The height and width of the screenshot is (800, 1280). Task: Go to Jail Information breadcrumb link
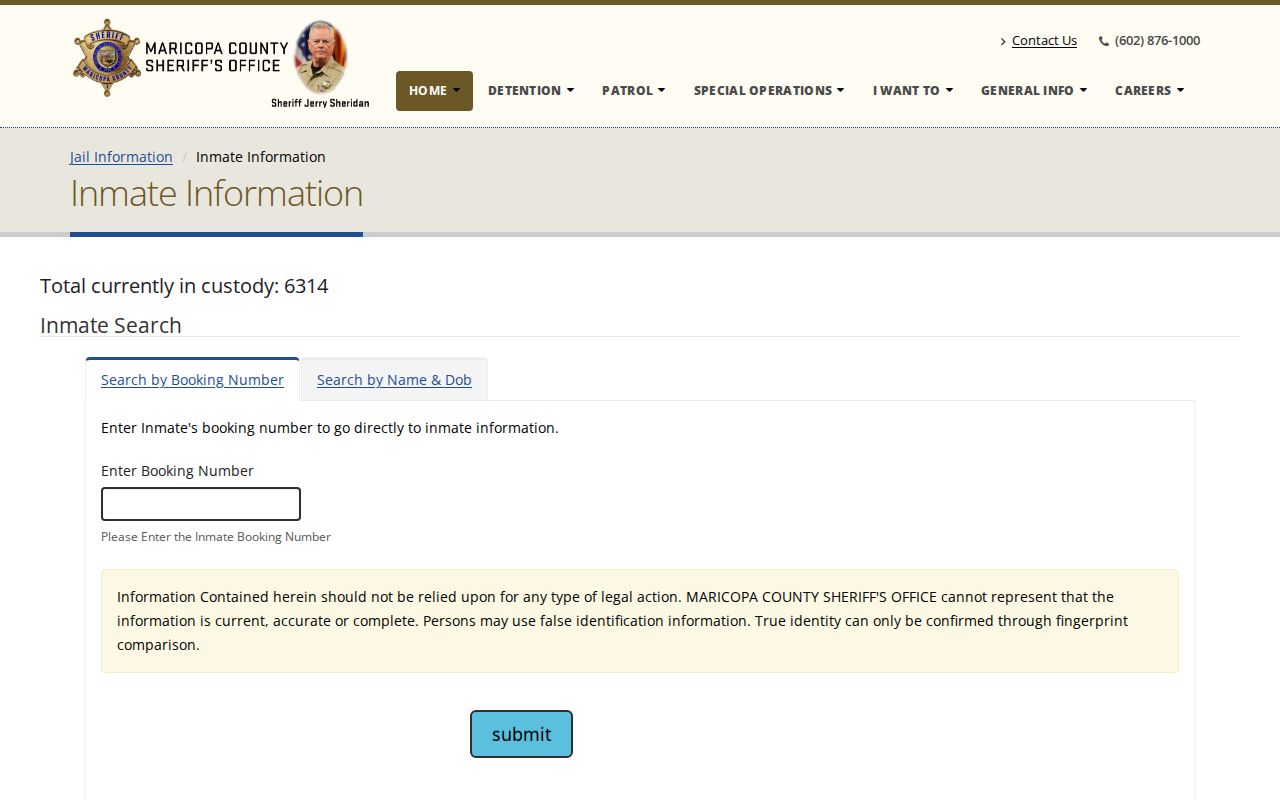[121, 157]
